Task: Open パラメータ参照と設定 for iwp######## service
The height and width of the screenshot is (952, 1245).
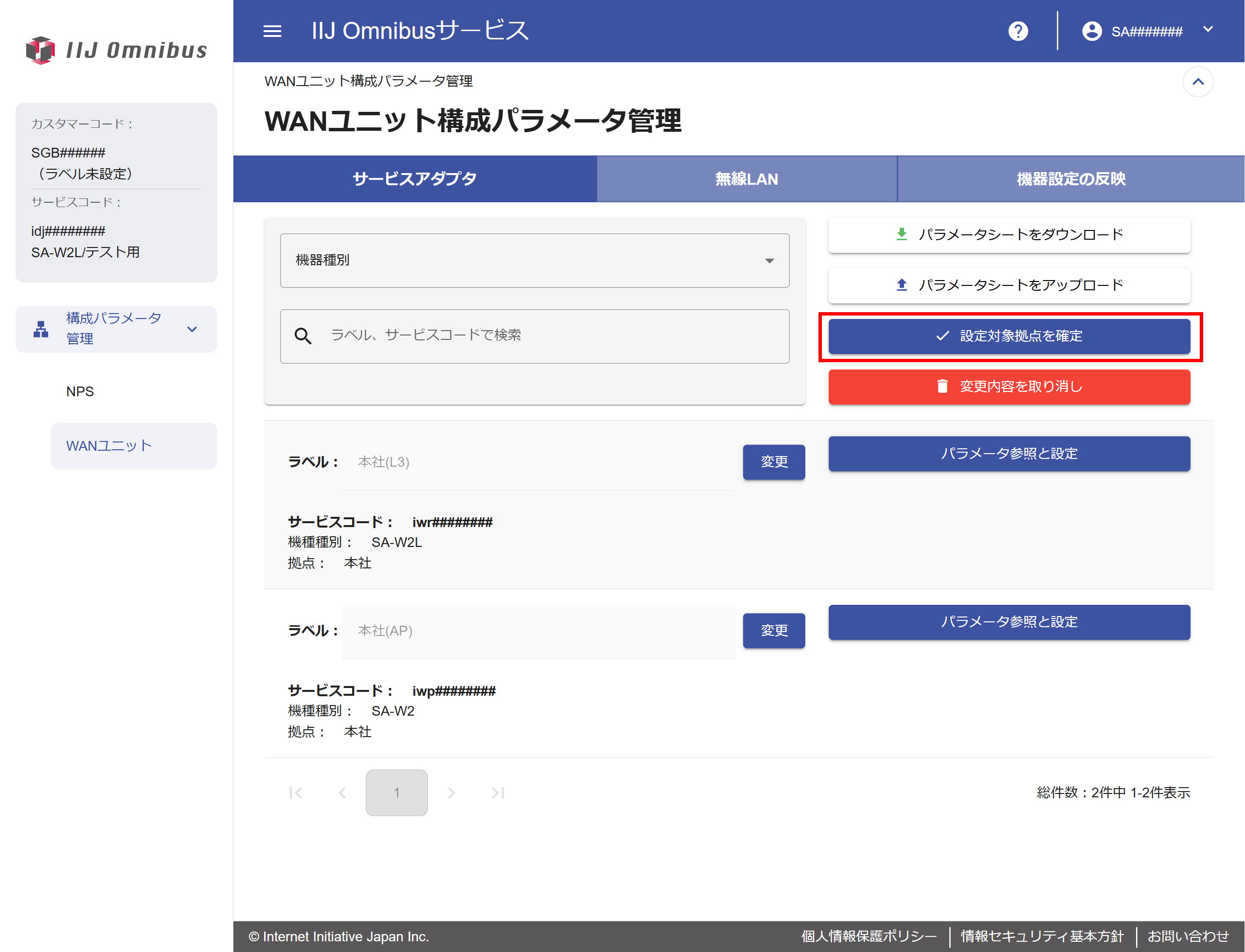Action: (1009, 622)
